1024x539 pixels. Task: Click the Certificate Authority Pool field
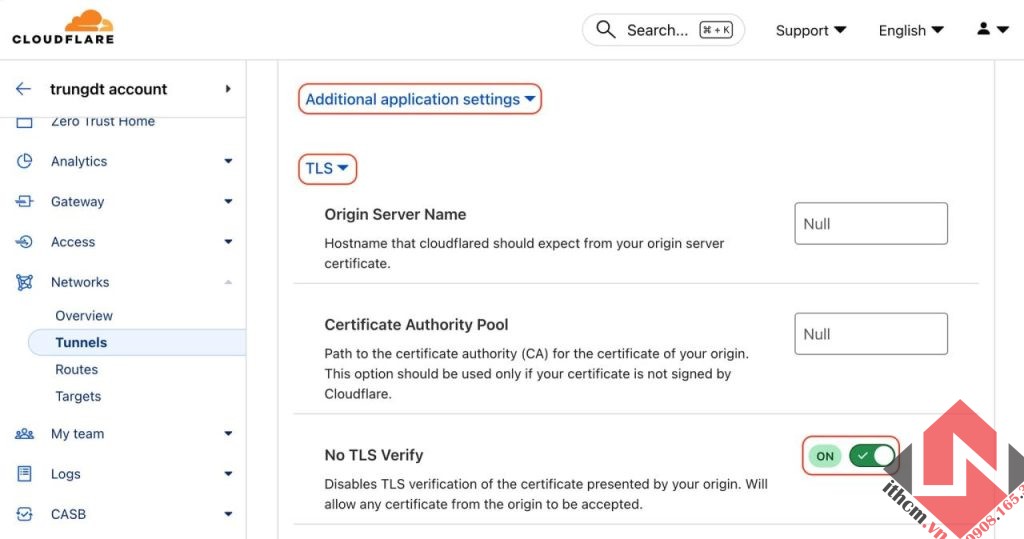(871, 334)
